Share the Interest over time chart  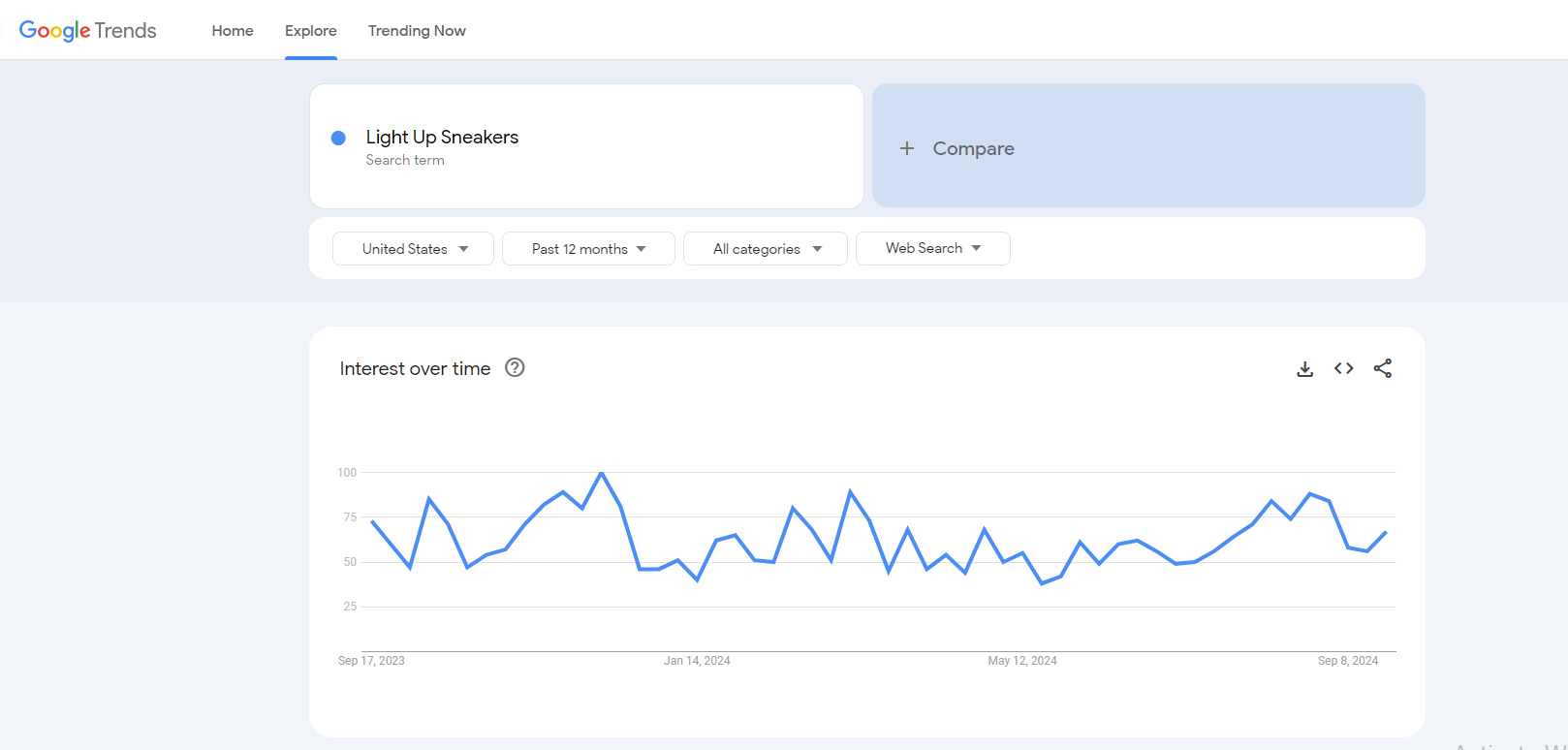pyautogui.click(x=1383, y=368)
